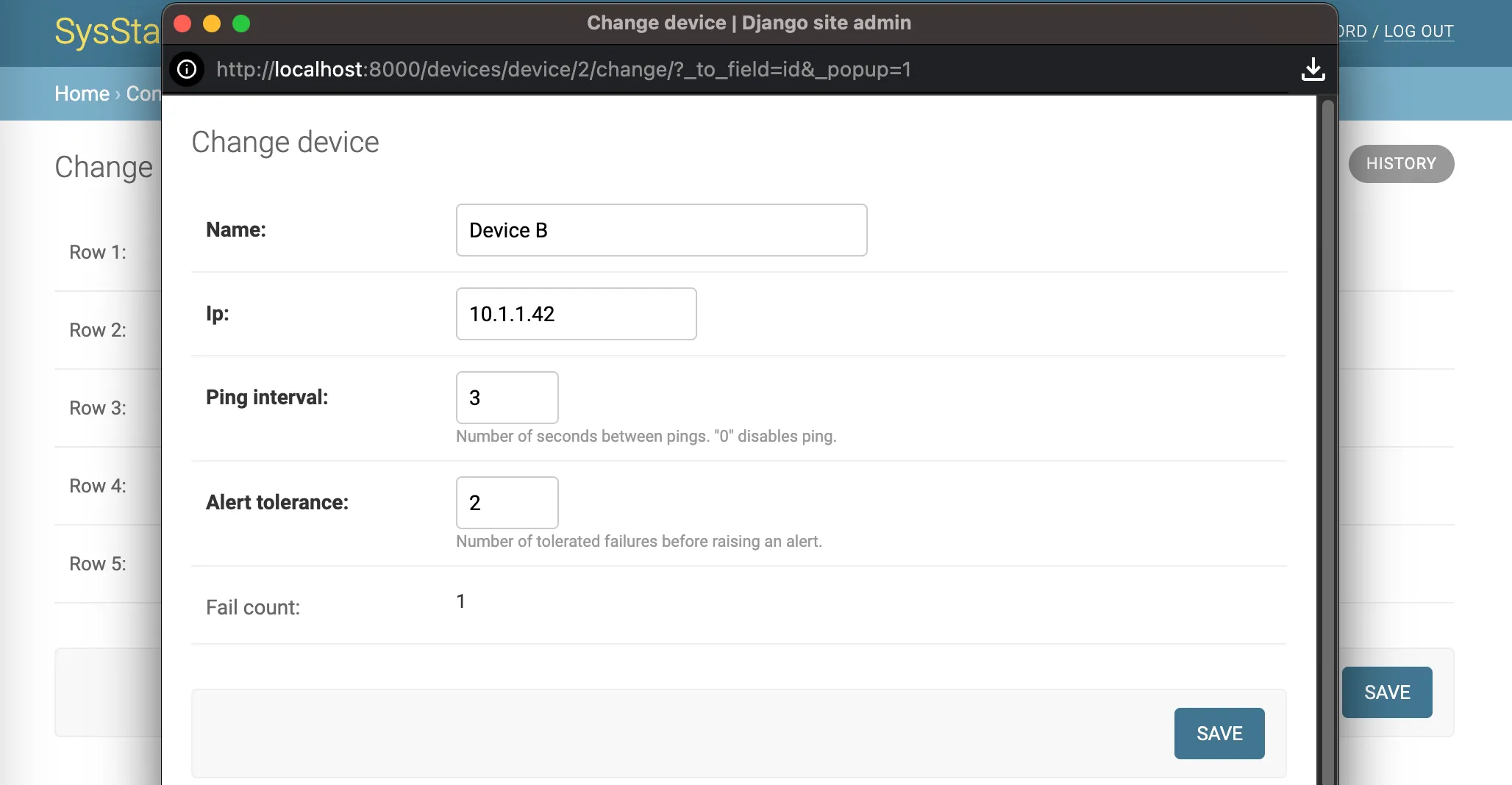The height and width of the screenshot is (785, 1512).
Task: Click the popup address bar URL
Action: (563, 69)
